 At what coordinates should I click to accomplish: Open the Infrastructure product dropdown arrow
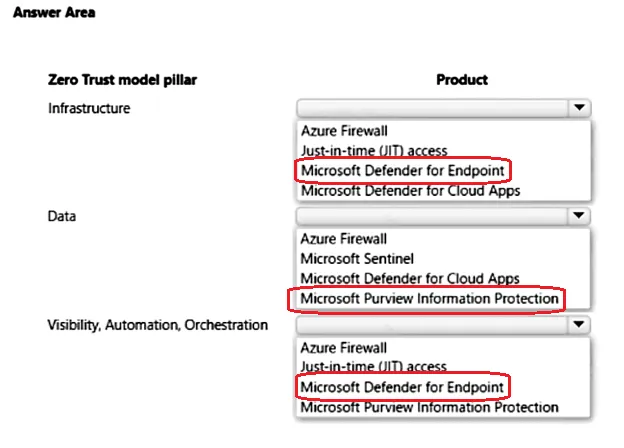(579, 108)
